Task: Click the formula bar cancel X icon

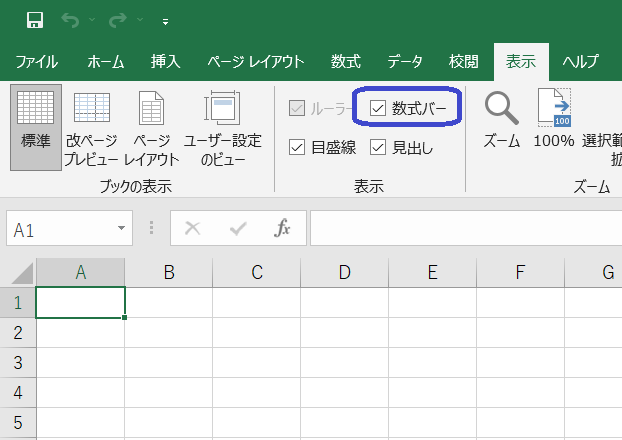Action: (193, 228)
